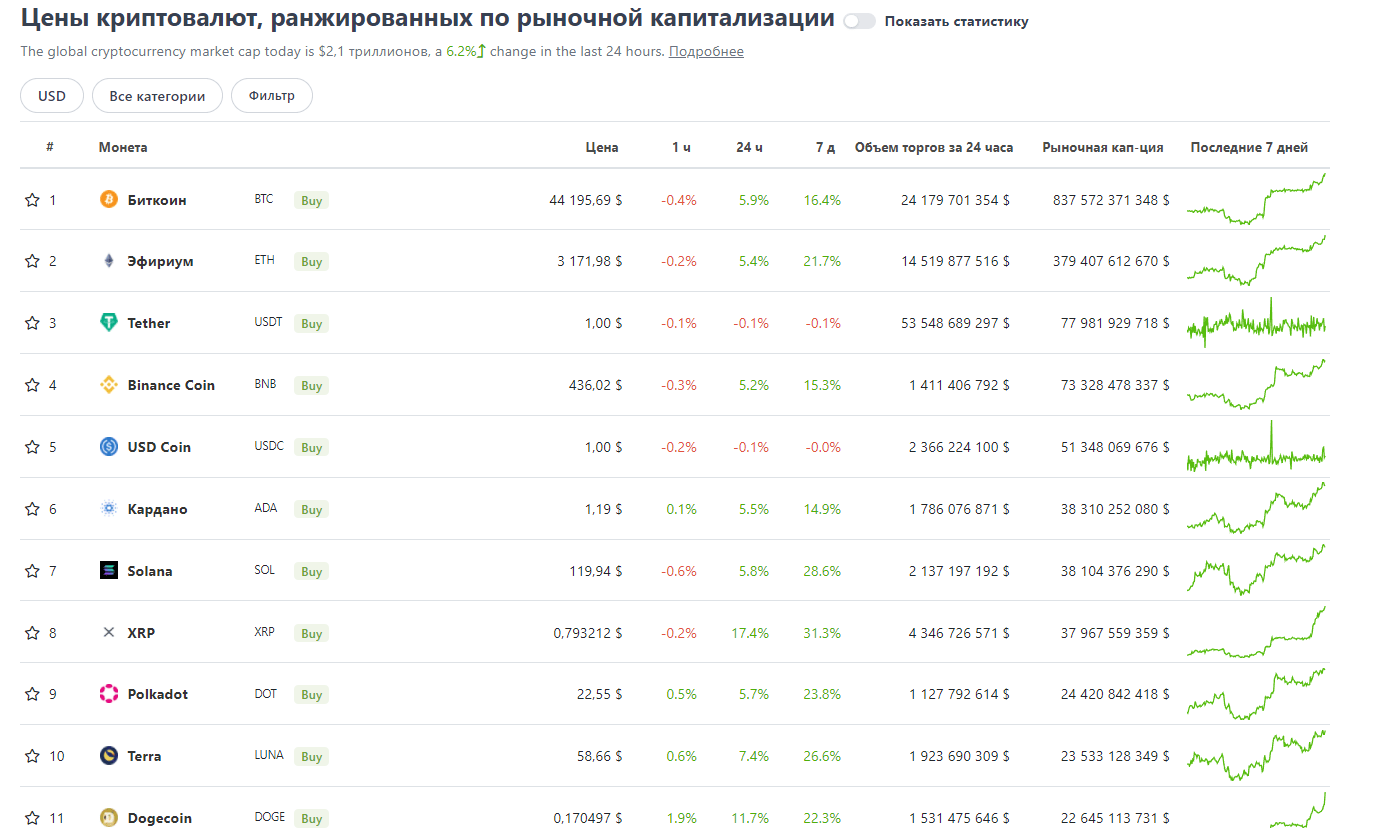Screen dimensions: 1381x828
Task: Sort by the '1 ч' column header
Action: [681, 147]
